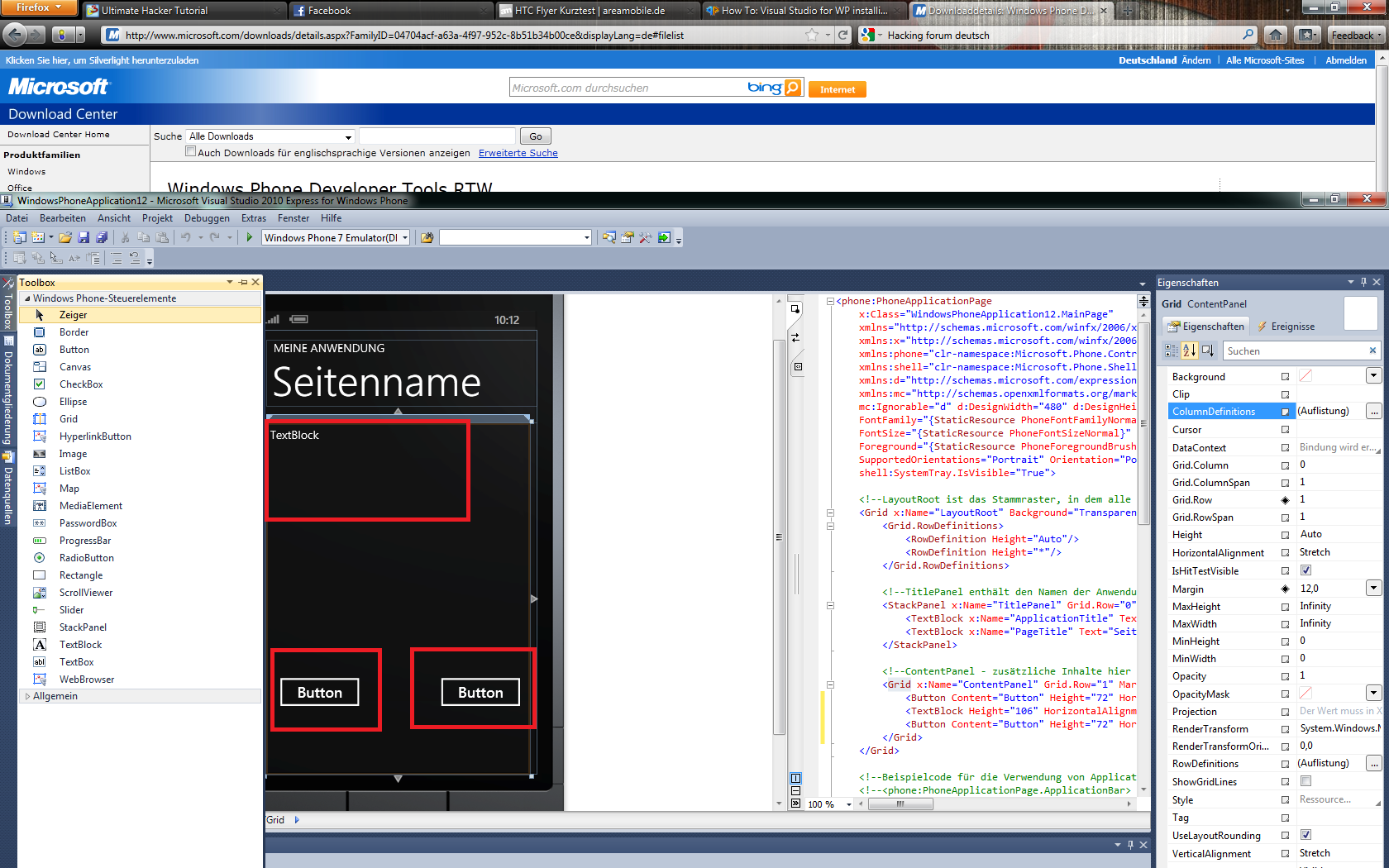Open the Debuggen menu
This screenshot has height=868, width=1389.
207,218
